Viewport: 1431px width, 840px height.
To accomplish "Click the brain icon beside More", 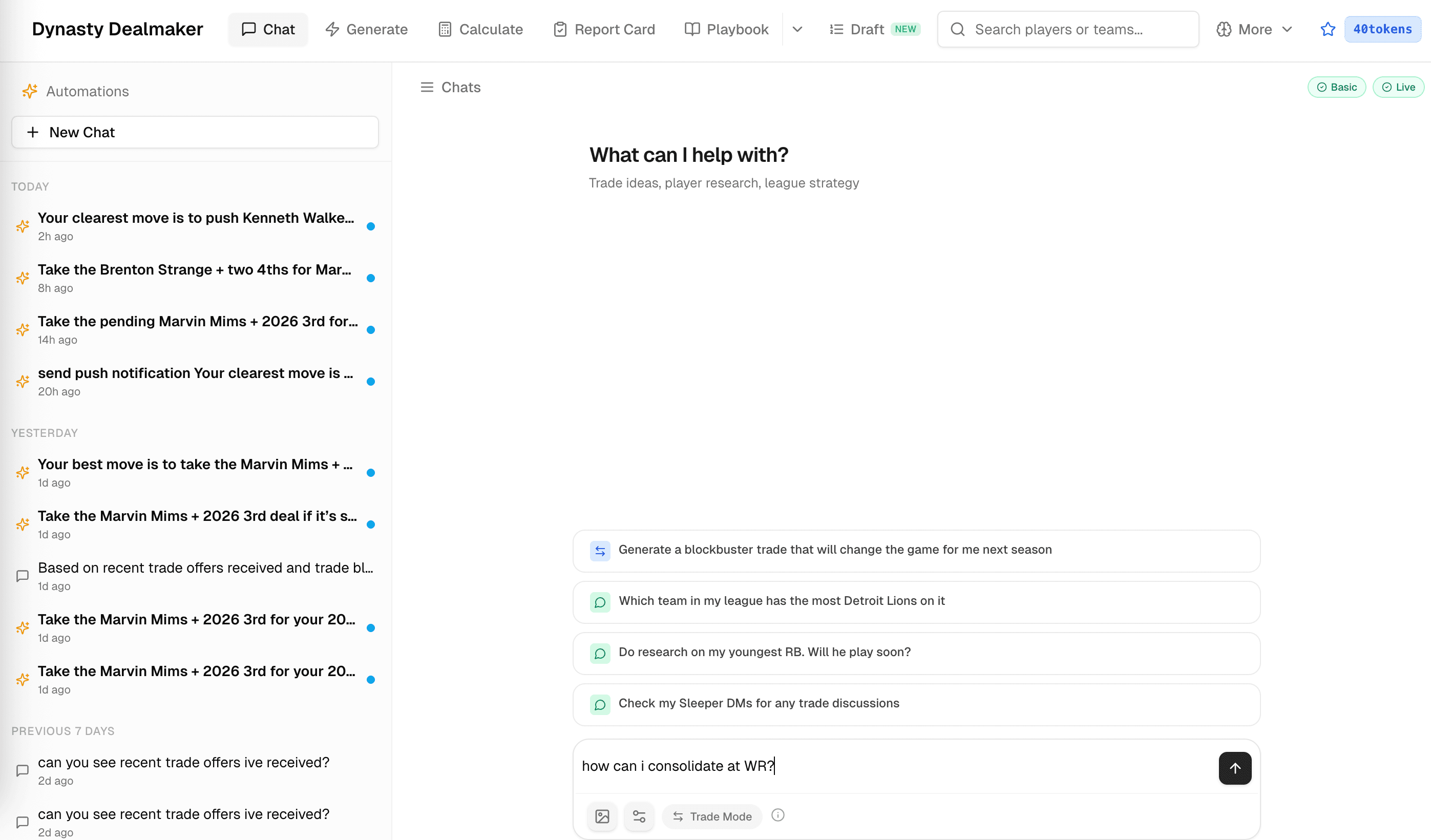I will pyautogui.click(x=1224, y=29).
